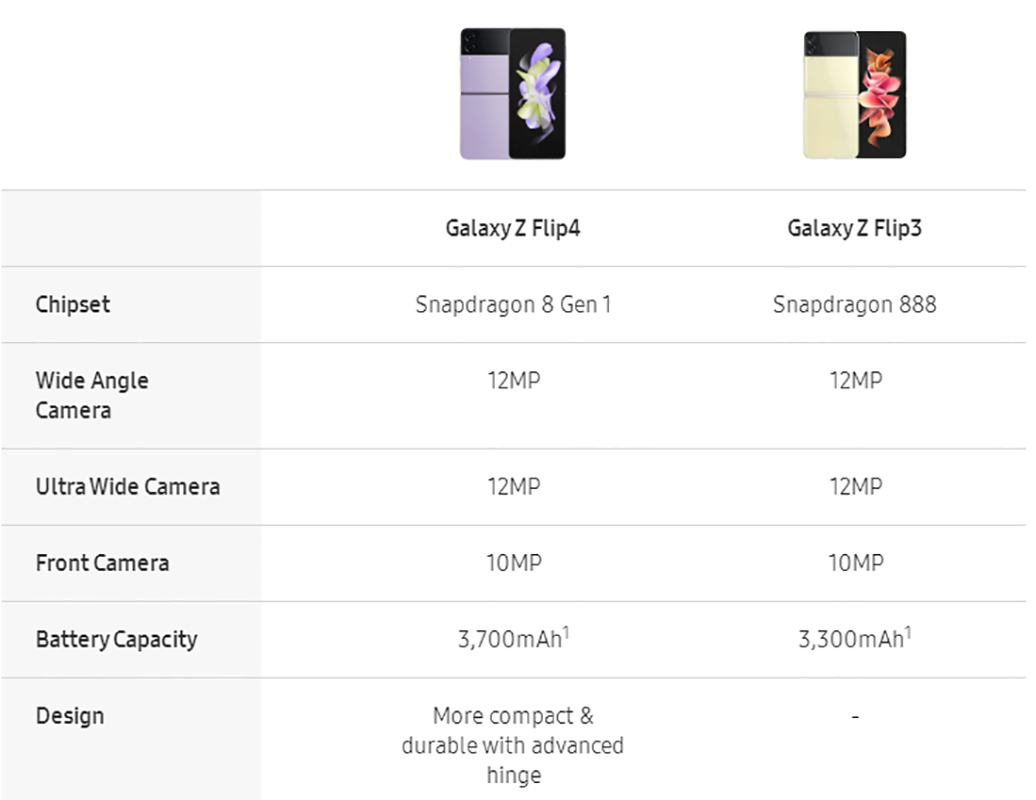1036x800 pixels.
Task: Click Flip4 Front Camera 10MP value
Action: [x=513, y=563]
